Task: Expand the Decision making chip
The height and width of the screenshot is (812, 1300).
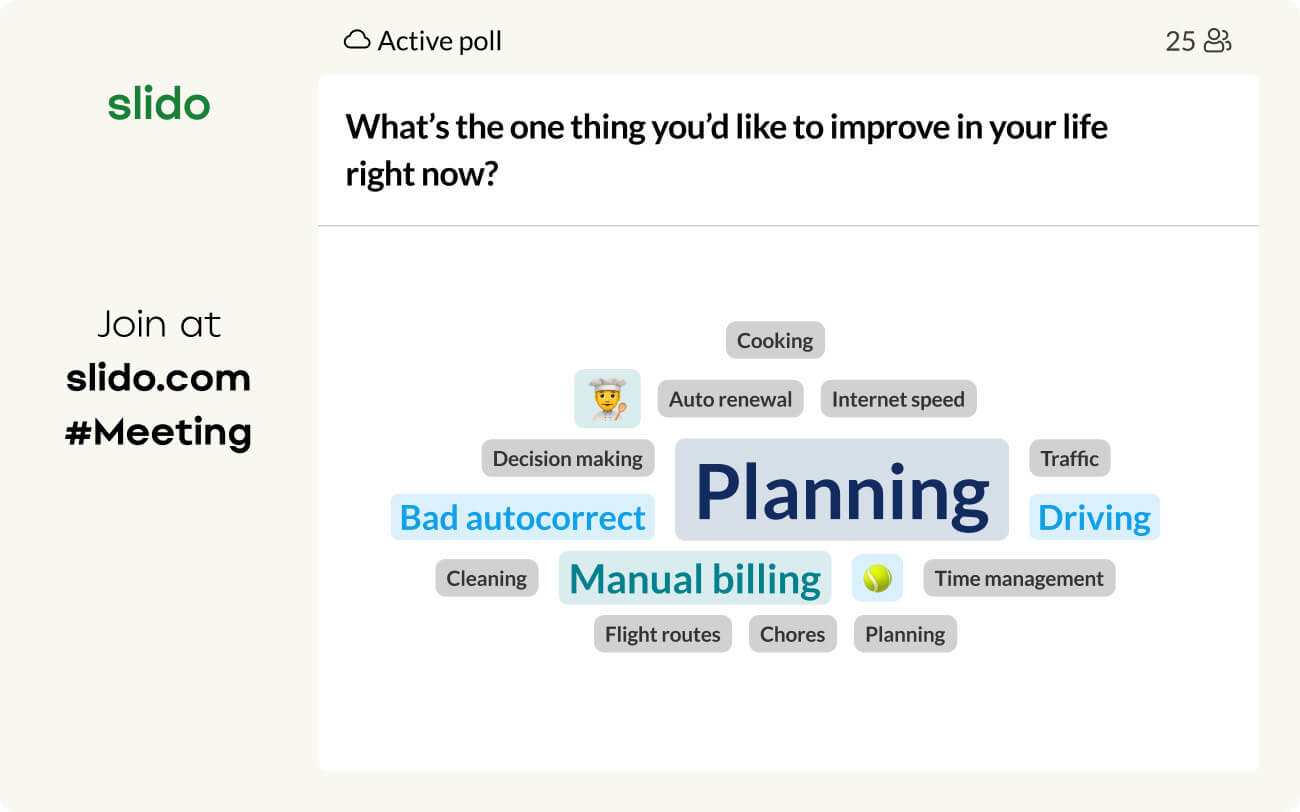Action: pyautogui.click(x=567, y=458)
